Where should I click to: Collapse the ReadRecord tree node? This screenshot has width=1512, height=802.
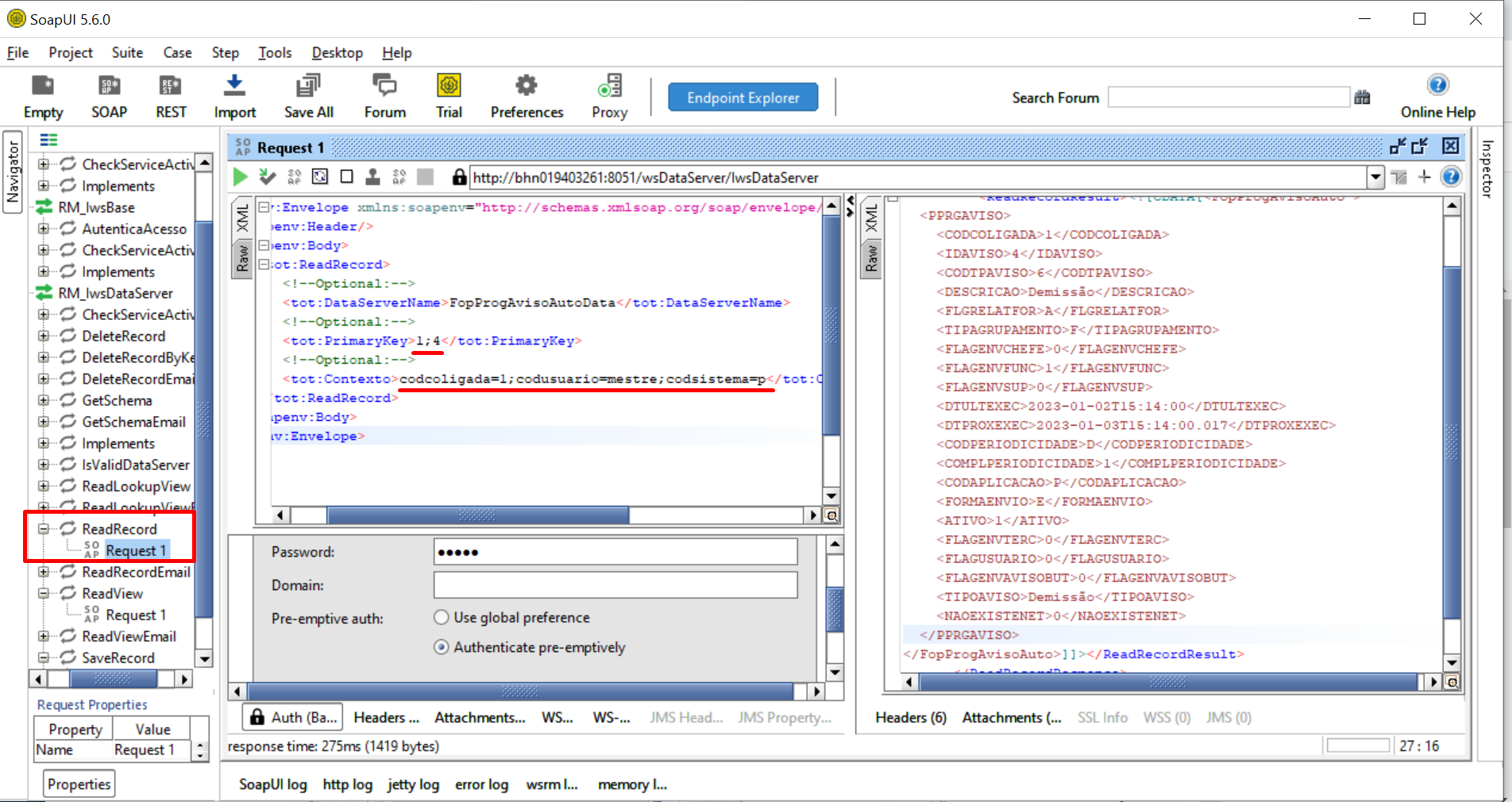(44, 529)
